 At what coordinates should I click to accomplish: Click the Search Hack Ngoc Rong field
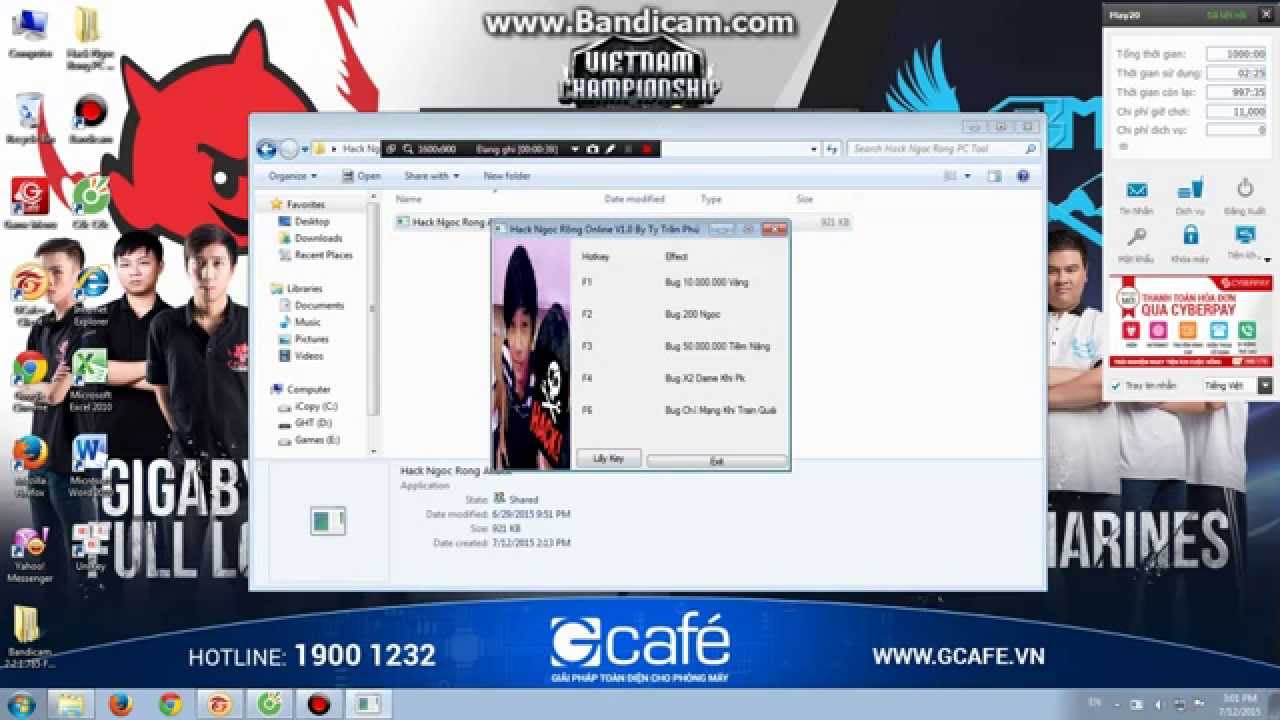click(x=943, y=149)
